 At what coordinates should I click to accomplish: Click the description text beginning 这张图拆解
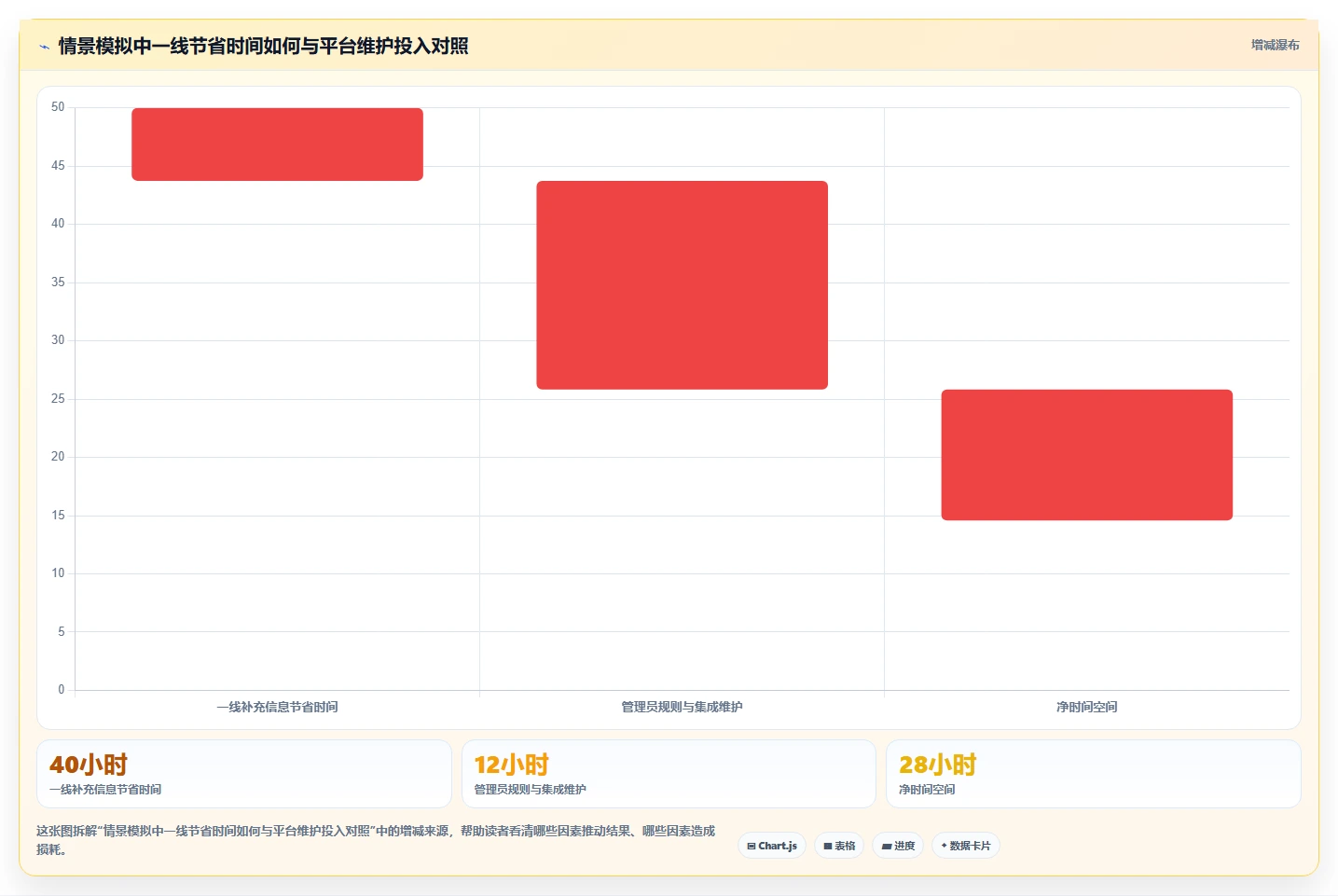pos(376,840)
